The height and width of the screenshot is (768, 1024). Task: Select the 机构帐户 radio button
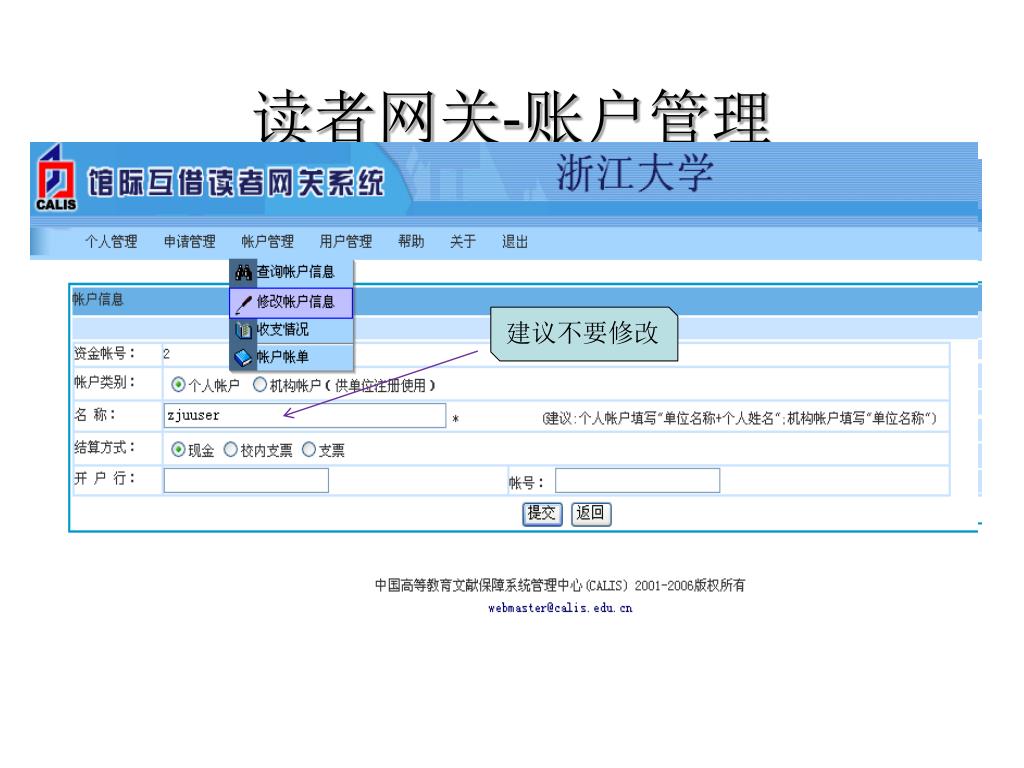260,385
